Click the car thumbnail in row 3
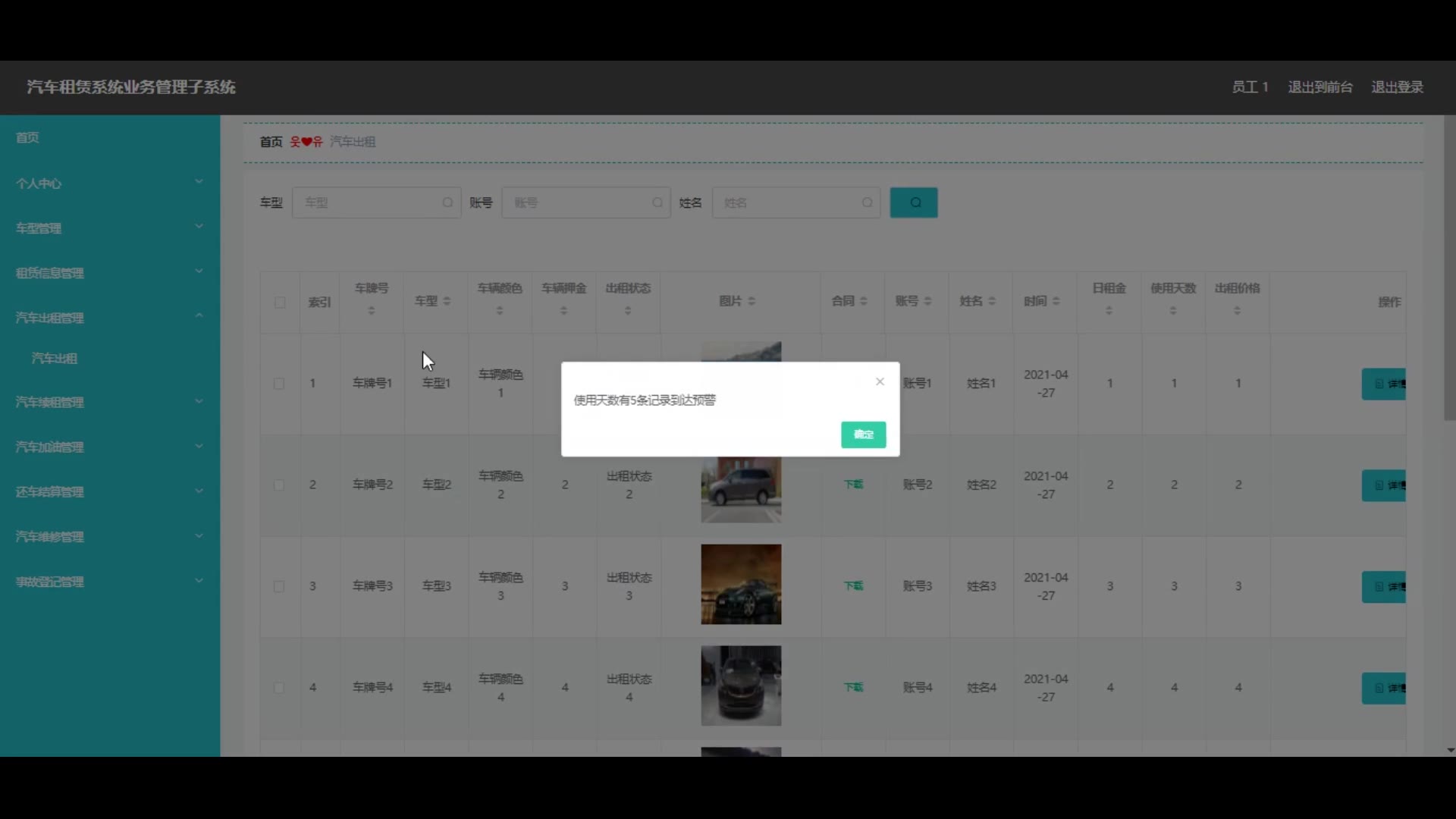 click(x=741, y=584)
